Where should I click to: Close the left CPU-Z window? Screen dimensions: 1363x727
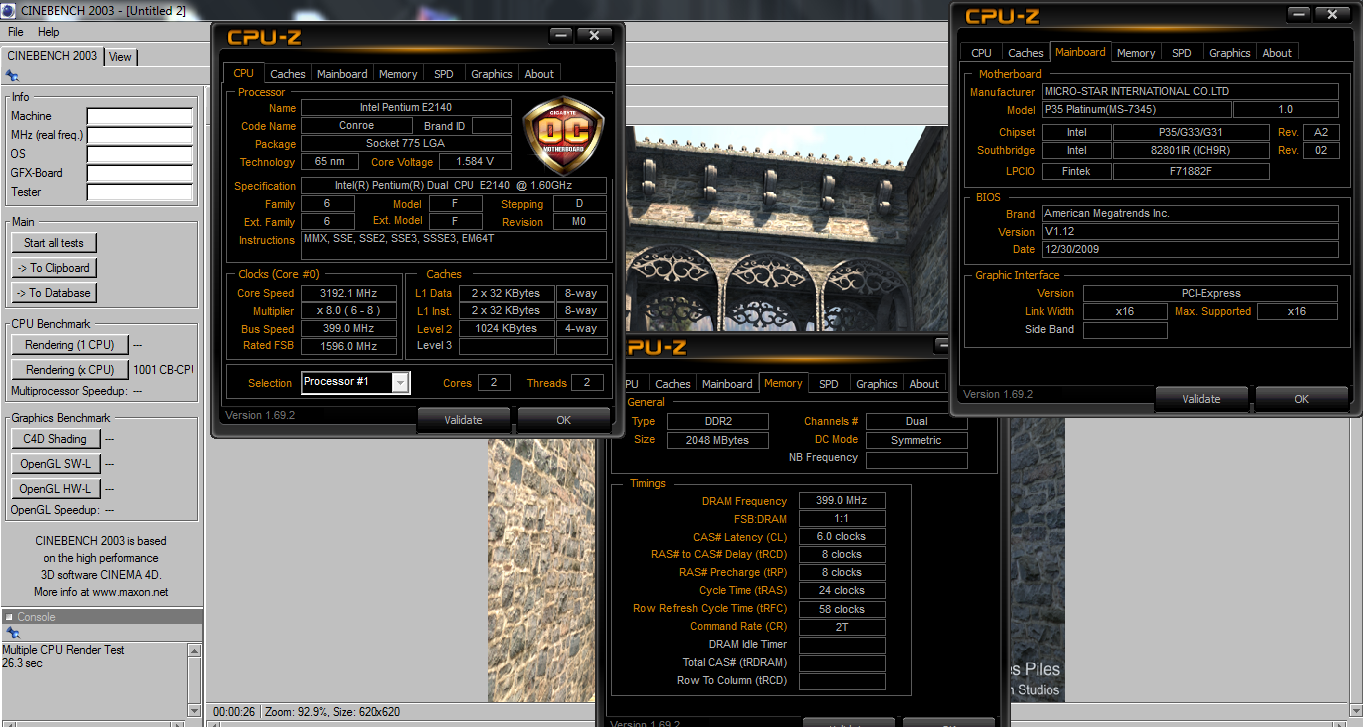[594, 35]
